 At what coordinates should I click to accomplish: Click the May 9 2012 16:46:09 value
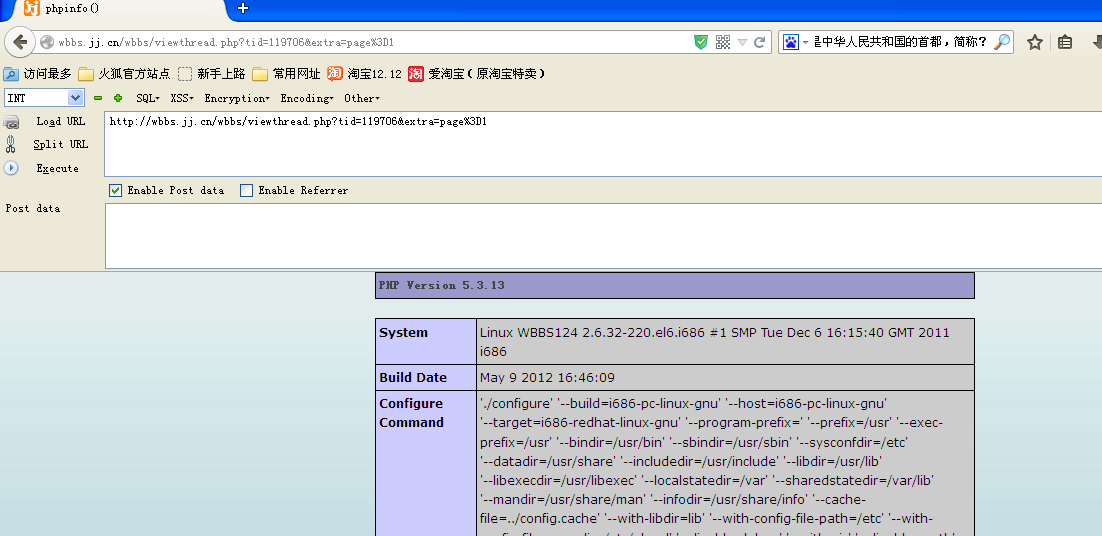pyautogui.click(x=547, y=377)
